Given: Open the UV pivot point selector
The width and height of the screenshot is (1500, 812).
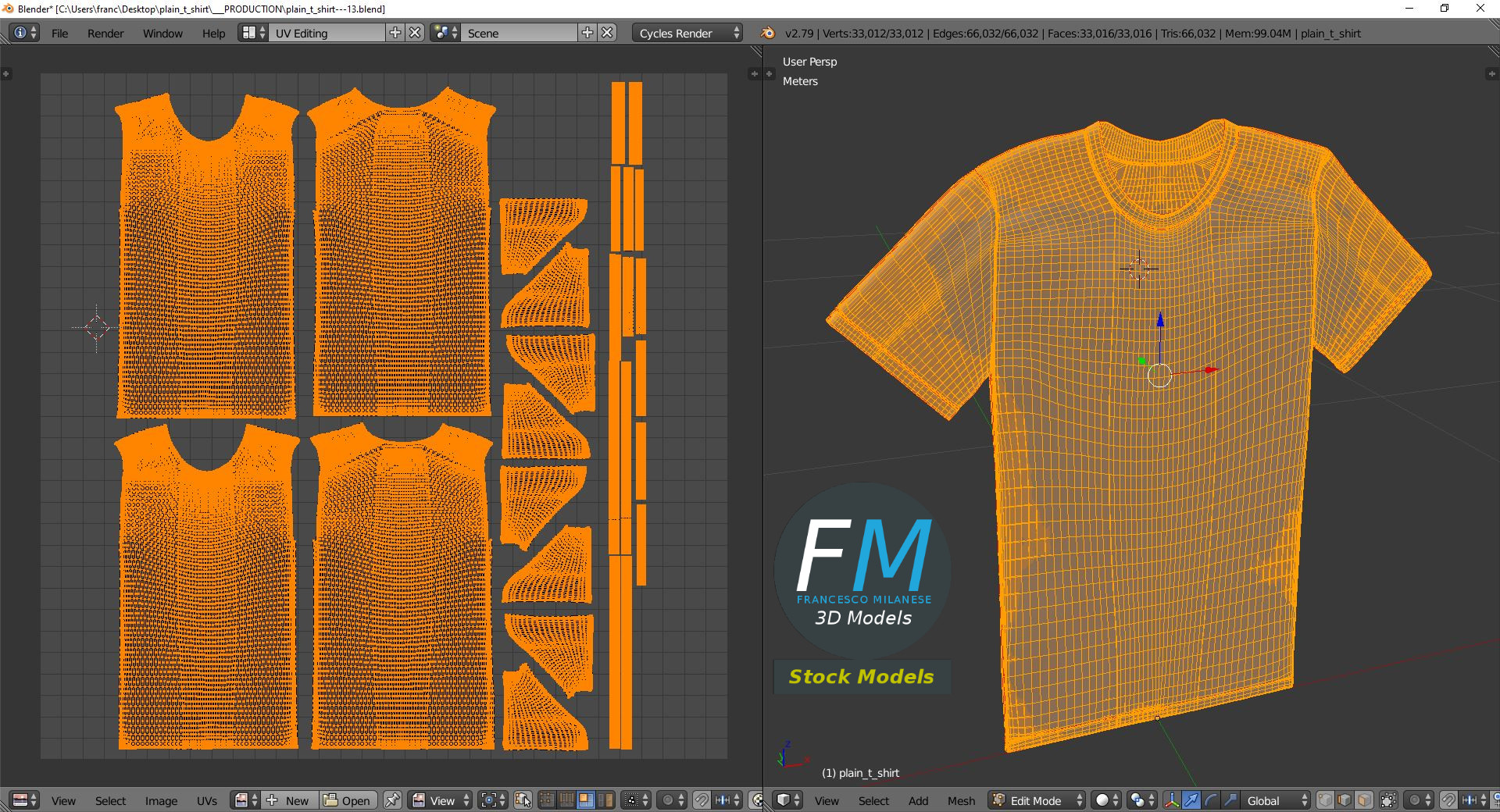Looking at the screenshot, I should [493, 800].
